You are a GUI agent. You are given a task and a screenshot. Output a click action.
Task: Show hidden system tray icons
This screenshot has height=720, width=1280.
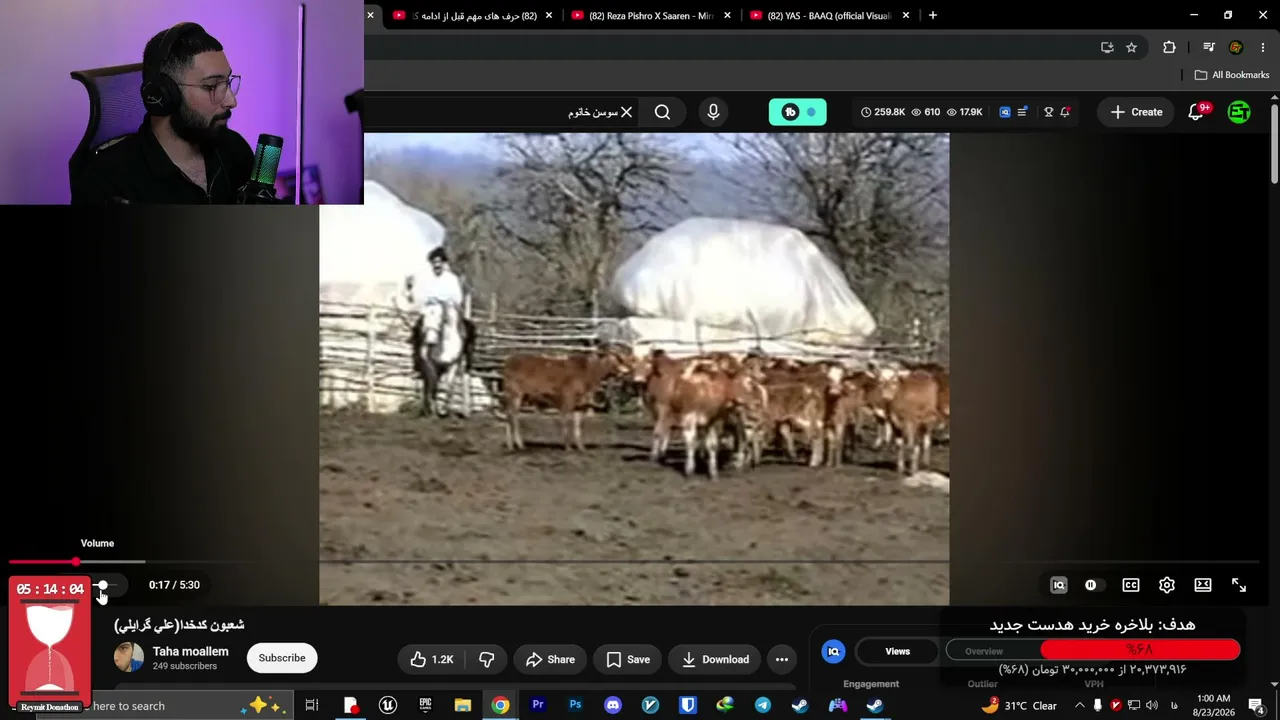(1079, 706)
